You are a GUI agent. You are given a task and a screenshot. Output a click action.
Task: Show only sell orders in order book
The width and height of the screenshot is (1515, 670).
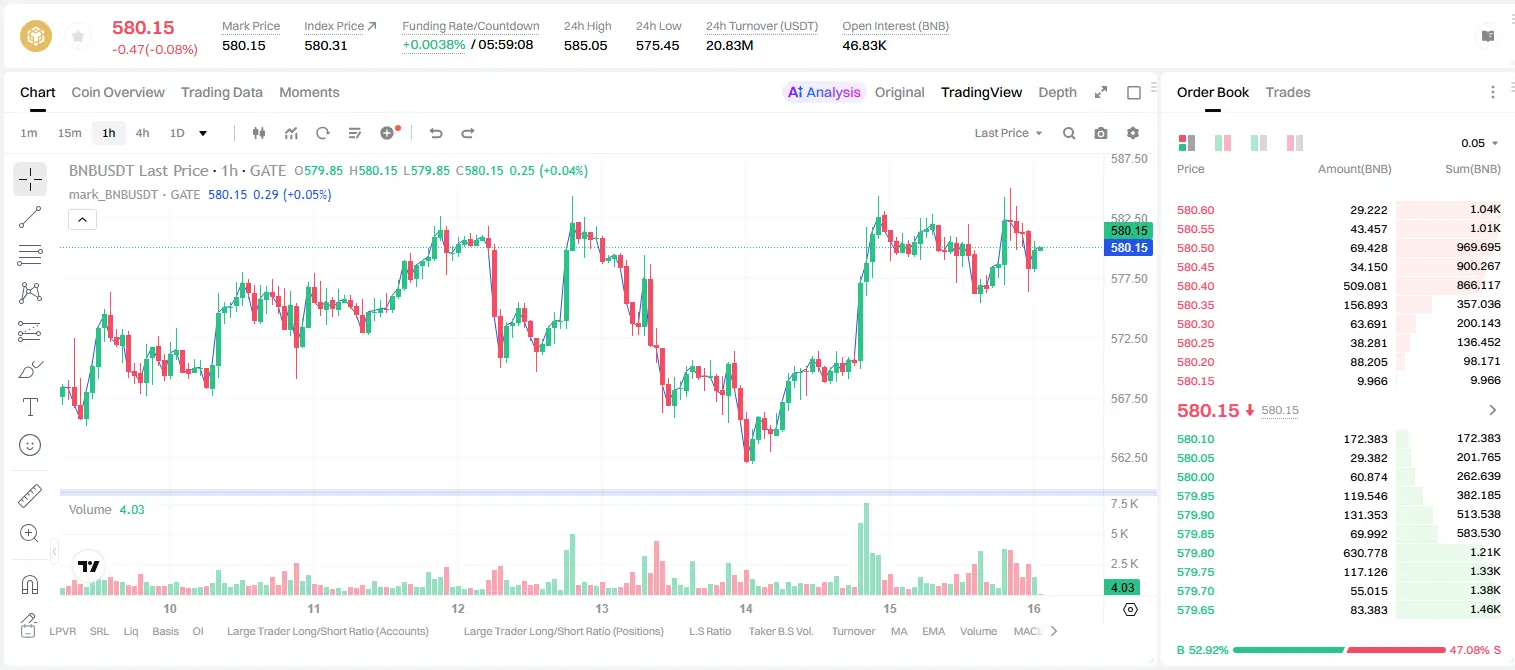coord(1295,143)
